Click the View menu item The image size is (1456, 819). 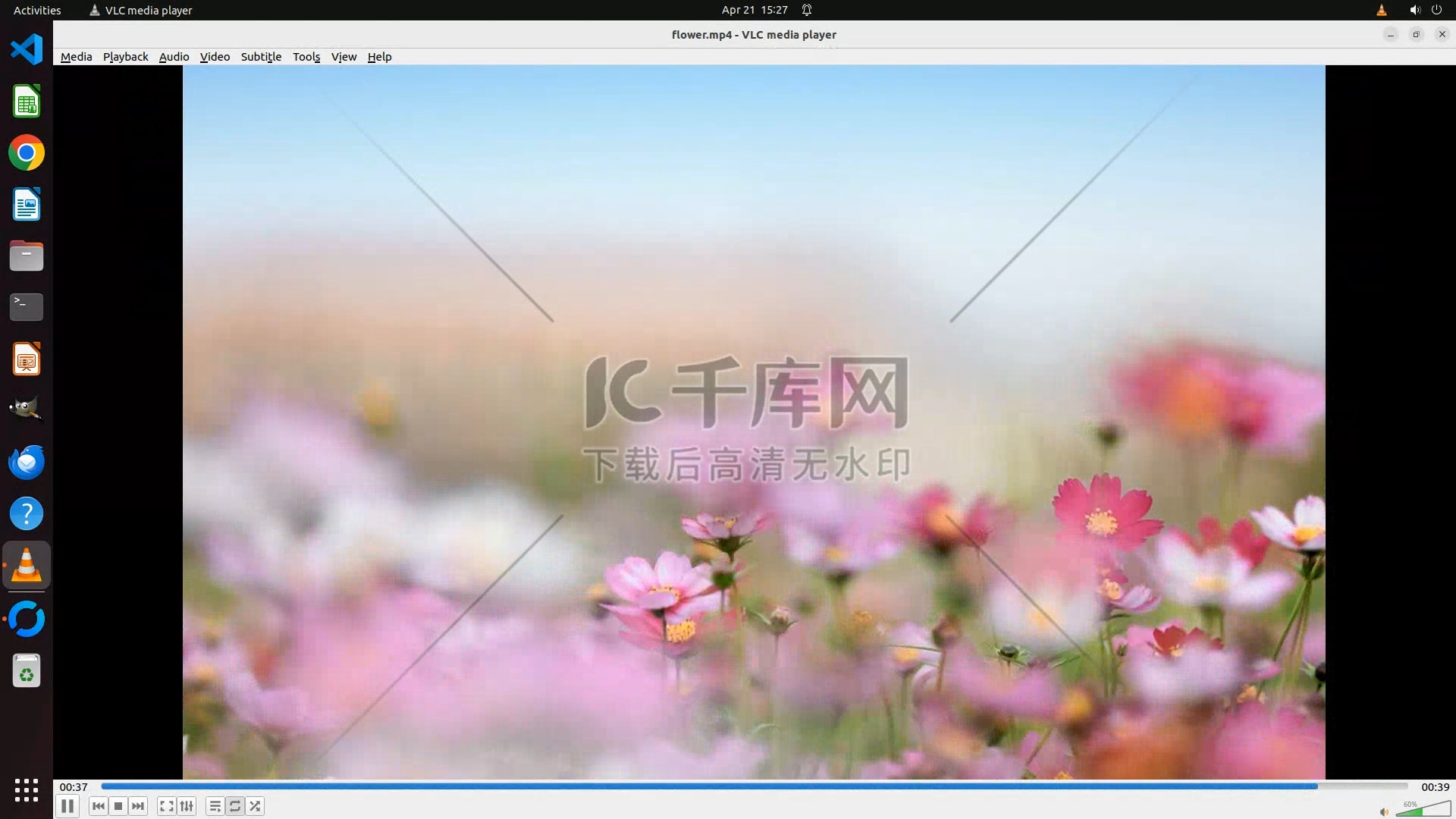[344, 57]
